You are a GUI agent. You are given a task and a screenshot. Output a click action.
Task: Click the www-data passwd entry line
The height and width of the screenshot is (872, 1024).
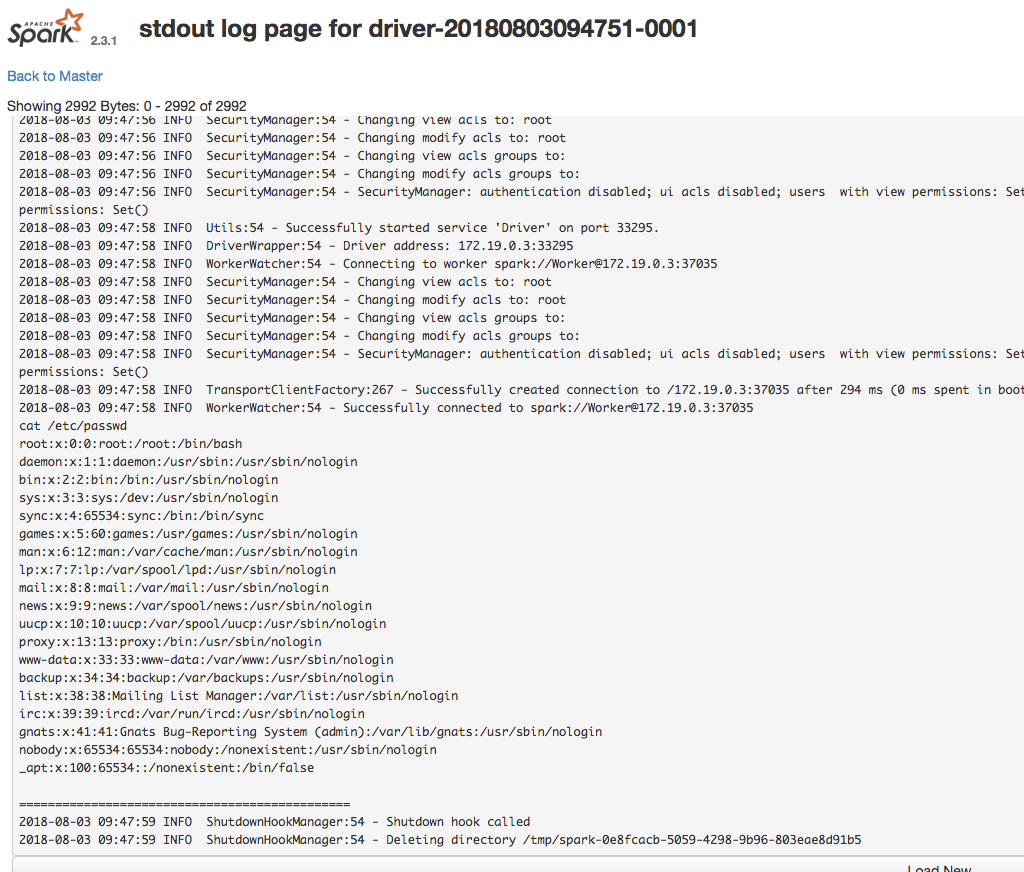pos(206,660)
